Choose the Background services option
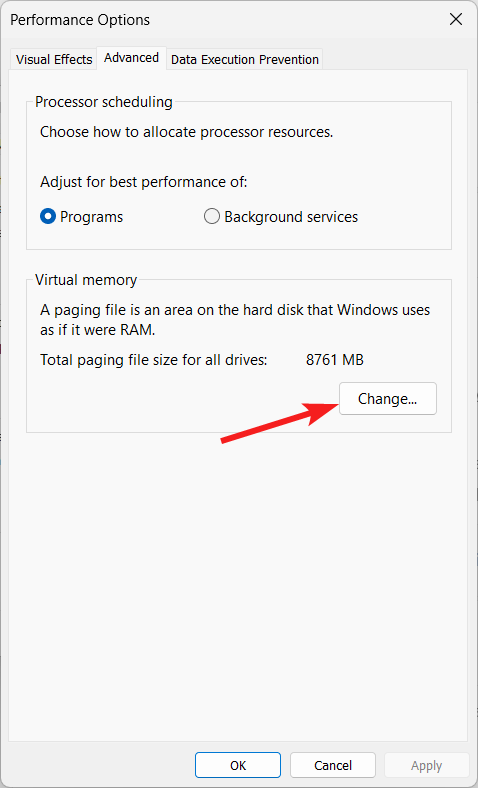Image resolution: width=478 pixels, height=788 pixels. pyautogui.click(x=281, y=217)
